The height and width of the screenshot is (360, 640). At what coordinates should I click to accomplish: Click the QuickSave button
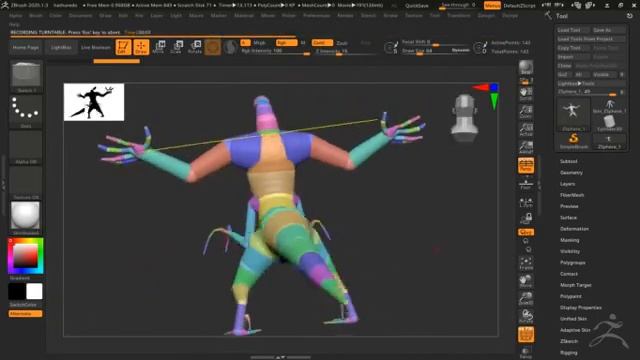coord(417,6)
